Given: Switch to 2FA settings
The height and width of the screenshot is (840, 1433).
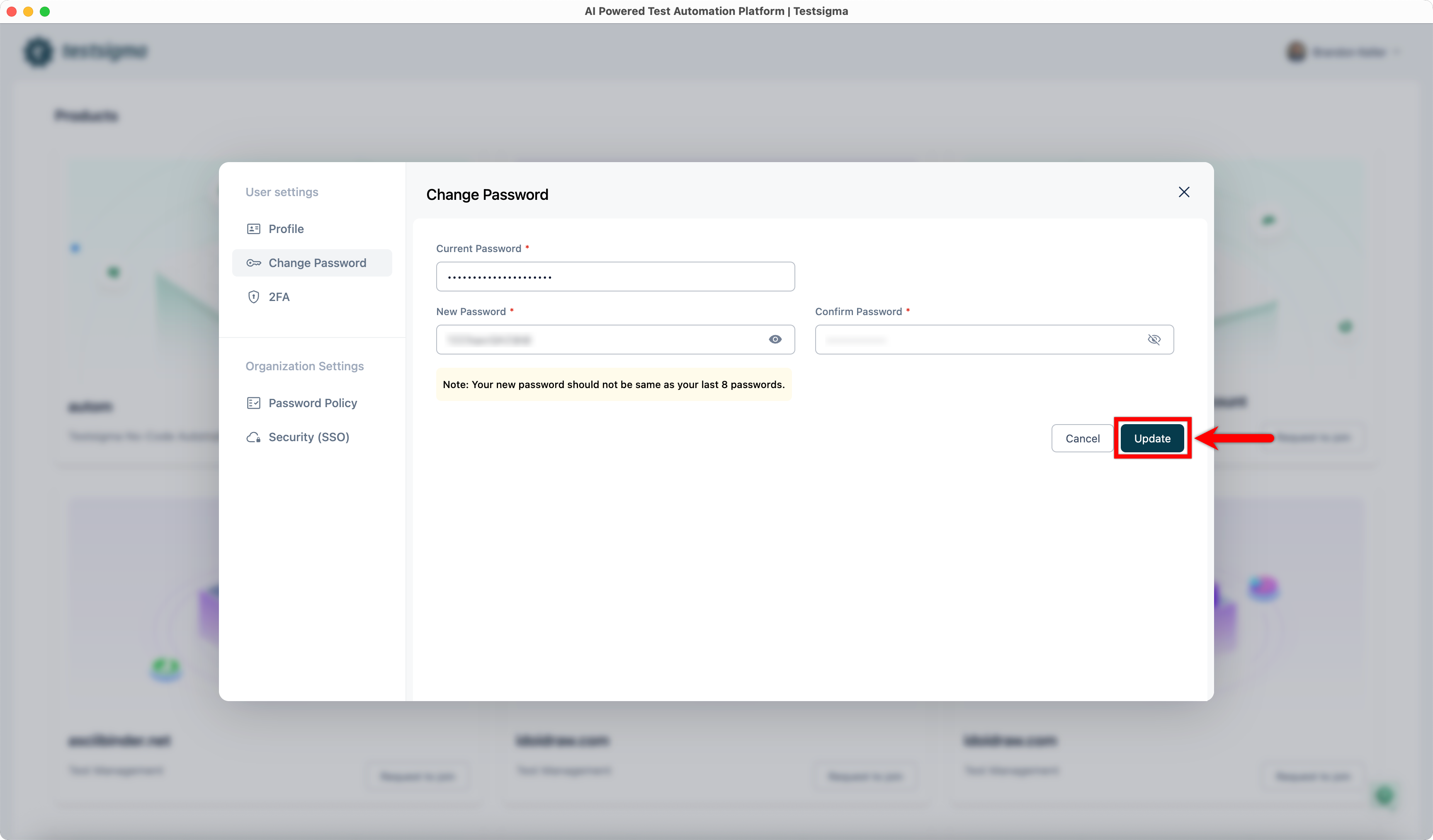Looking at the screenshot, I should 279,296.
